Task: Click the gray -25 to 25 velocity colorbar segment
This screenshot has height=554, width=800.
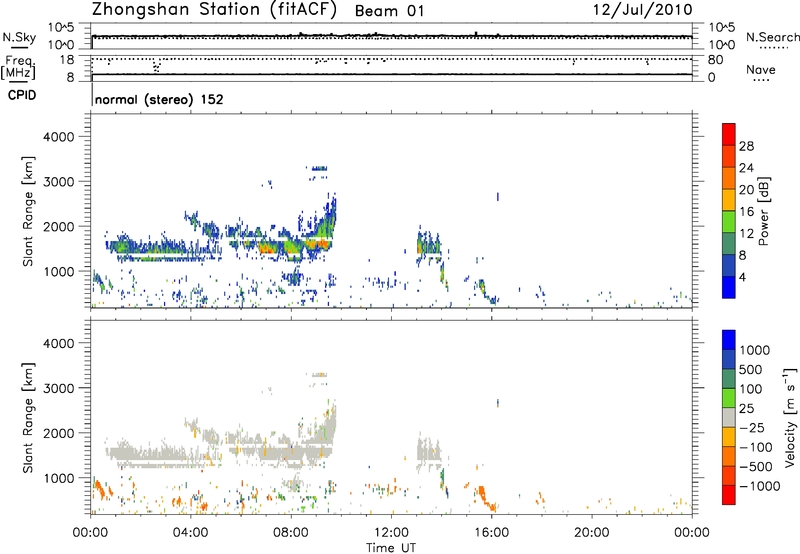Action: pyautogui.click(x=729, y=417)
